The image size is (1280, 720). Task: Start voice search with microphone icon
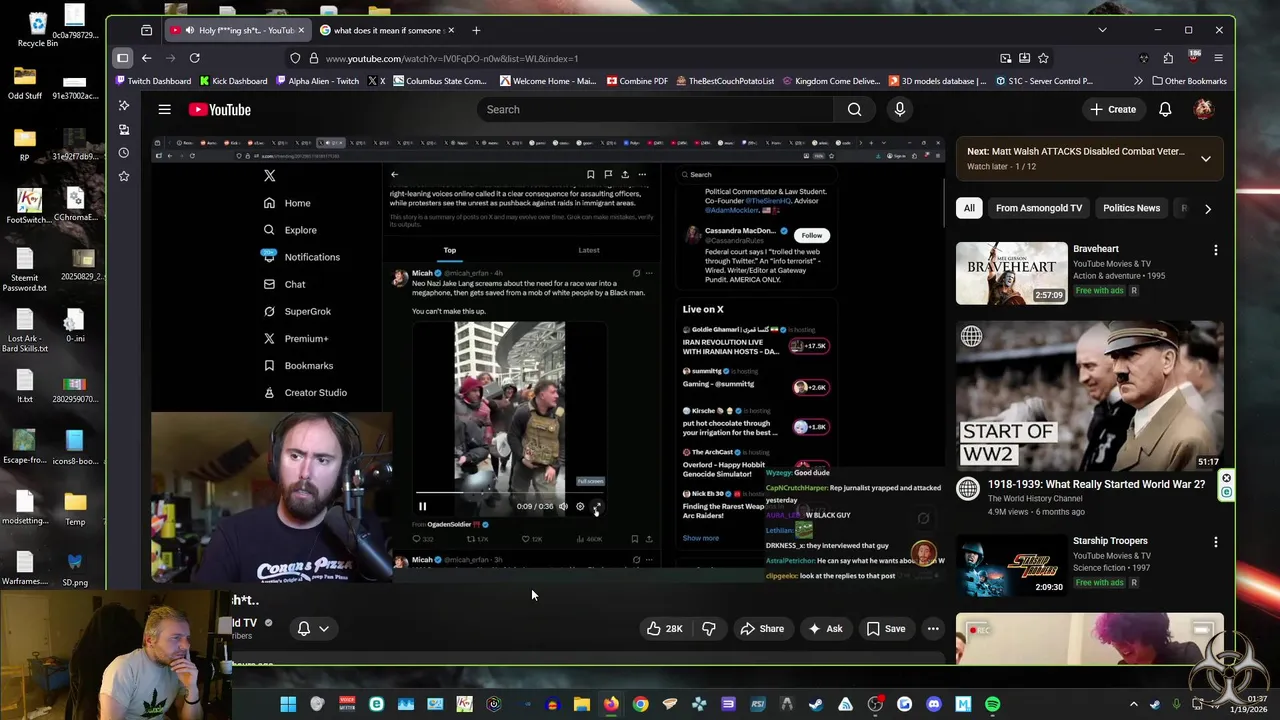click(900, 110)
